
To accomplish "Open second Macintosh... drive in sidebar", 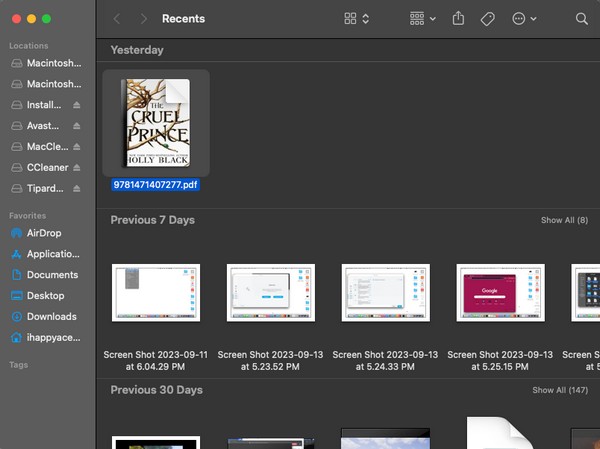I will [46, 84].
